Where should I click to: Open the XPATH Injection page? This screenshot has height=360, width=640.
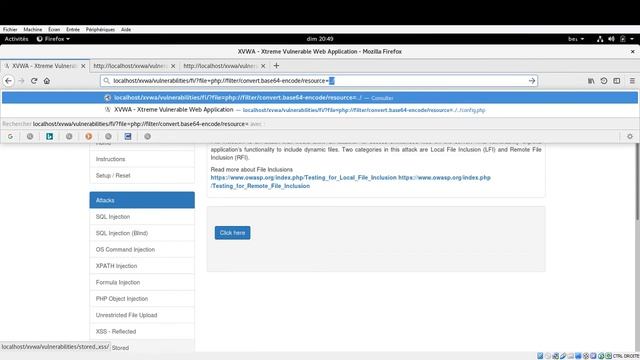pyautogui.click(x=142, y=266)
